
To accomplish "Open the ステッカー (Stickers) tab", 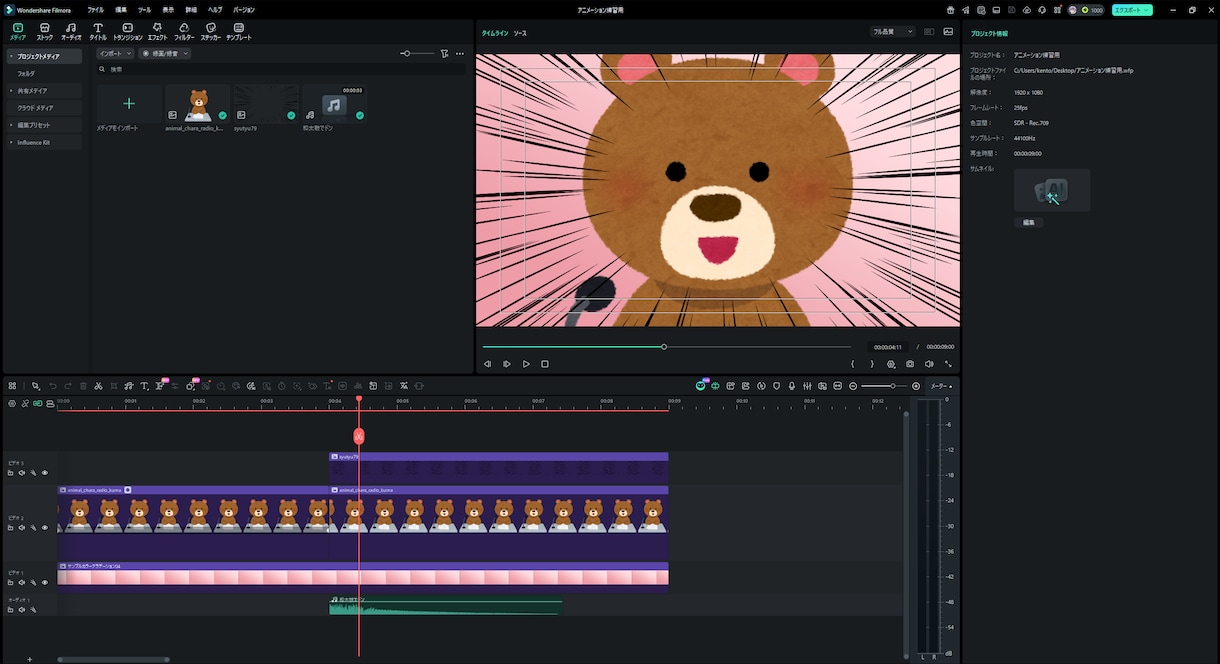I will [211, 31].
